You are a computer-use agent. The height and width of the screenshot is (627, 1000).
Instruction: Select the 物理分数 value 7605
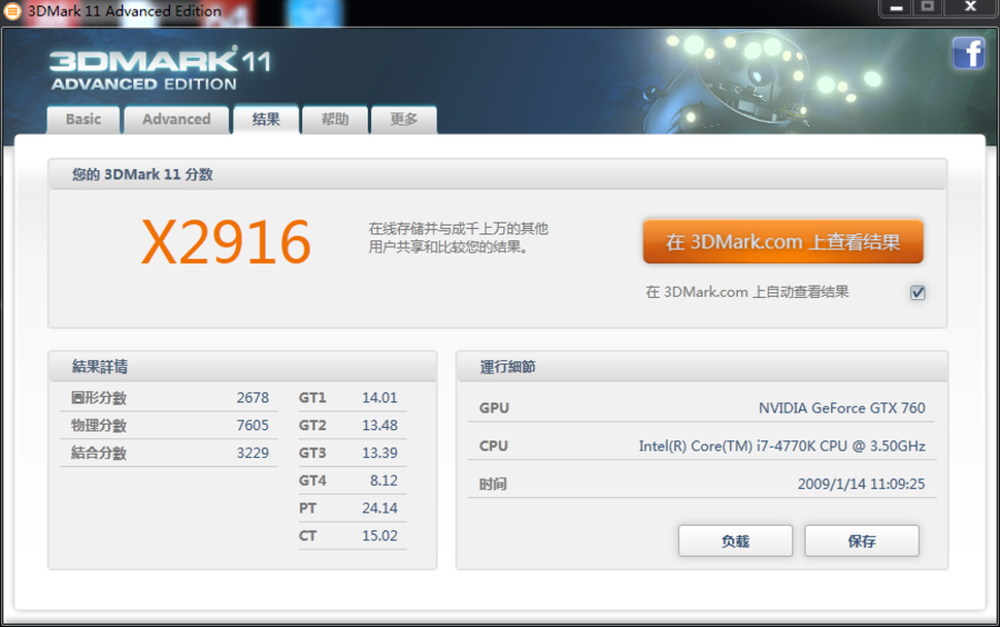point(253,425)
